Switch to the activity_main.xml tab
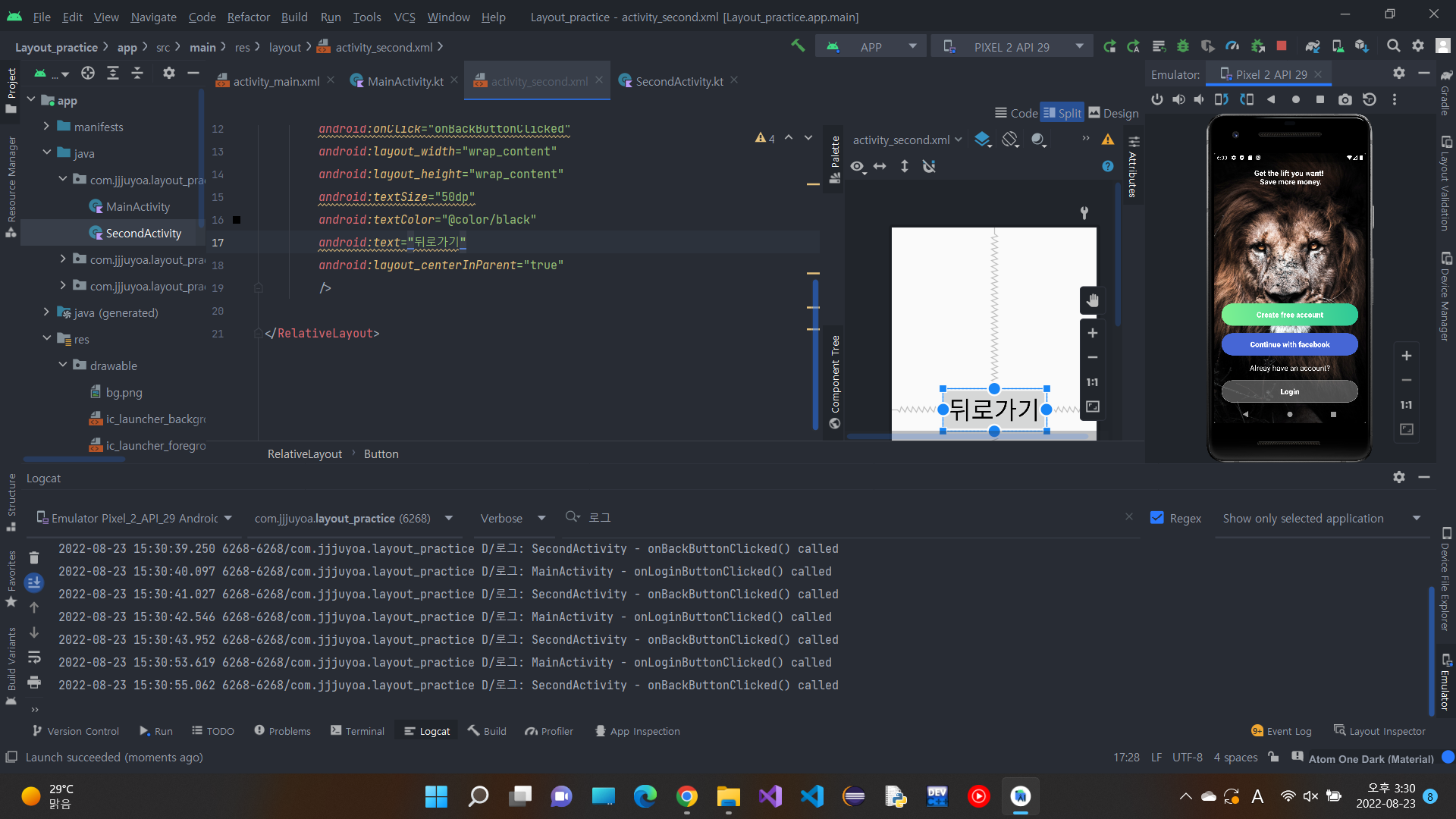The image size is (1456, 819). pyautogui.click(x=275, y=81)
